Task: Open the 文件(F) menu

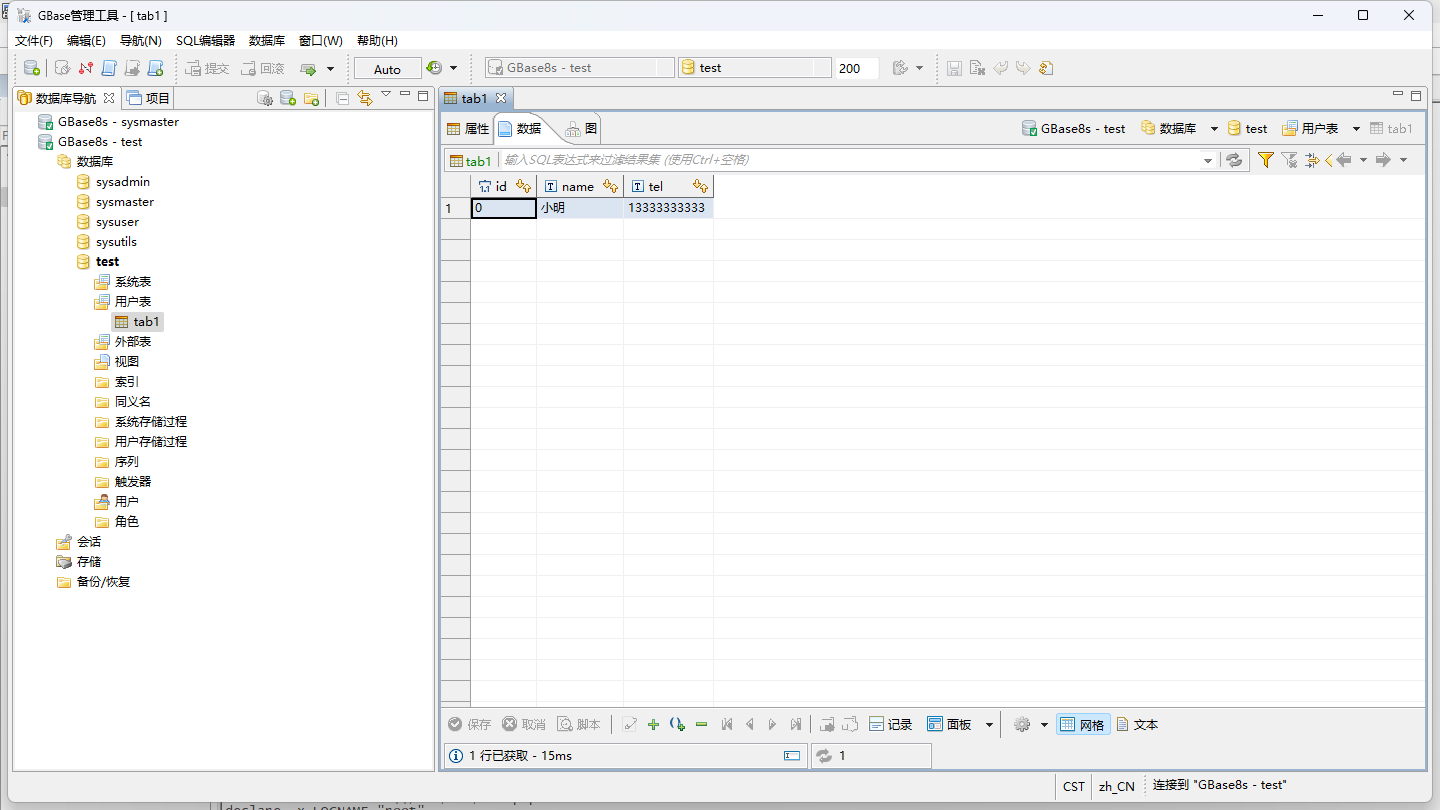Action: pos(33,41)
